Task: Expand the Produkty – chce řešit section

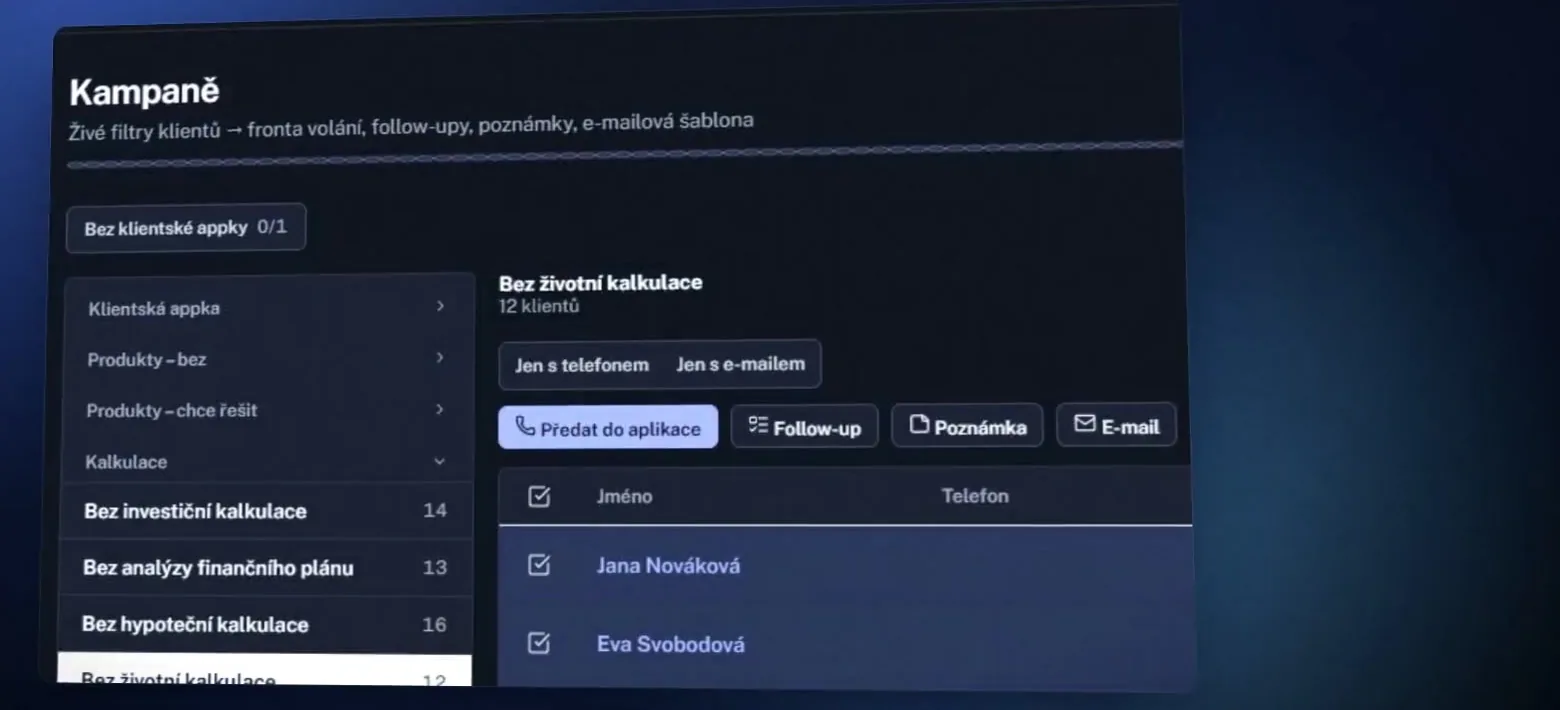Action: (269, 410)
